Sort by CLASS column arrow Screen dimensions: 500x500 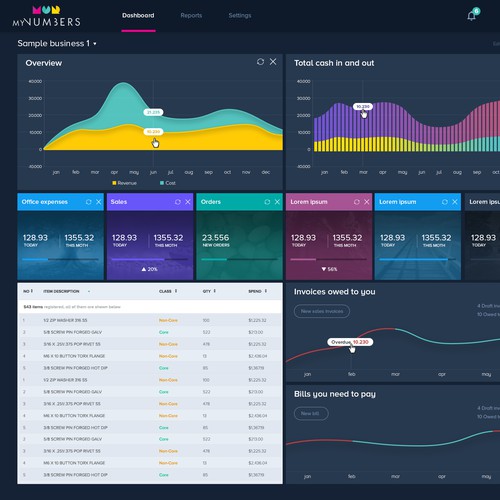(x=176, y=291)
